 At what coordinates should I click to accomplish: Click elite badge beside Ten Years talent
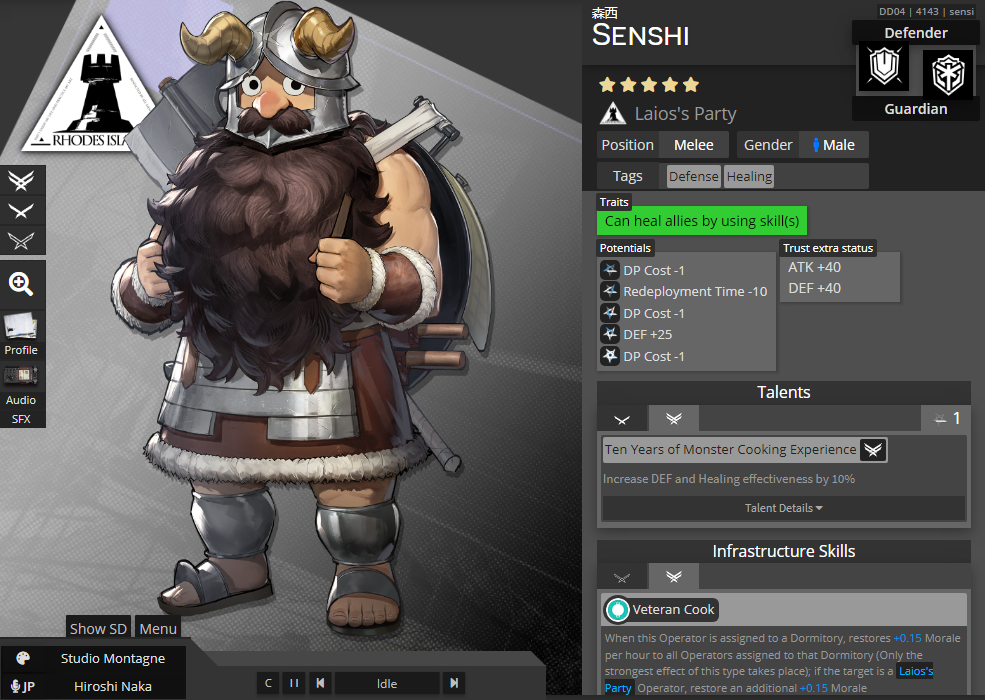click(x=873, y=449)
